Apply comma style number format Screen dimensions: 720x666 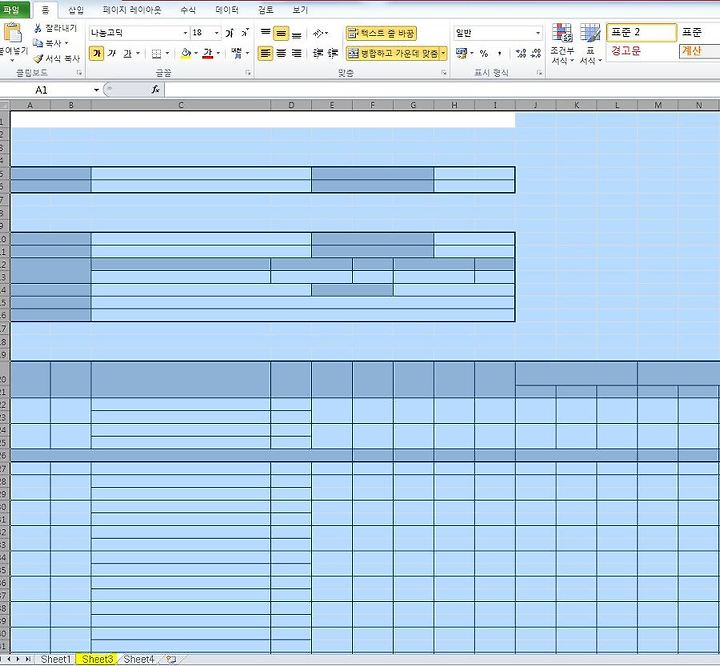point(500,54)
